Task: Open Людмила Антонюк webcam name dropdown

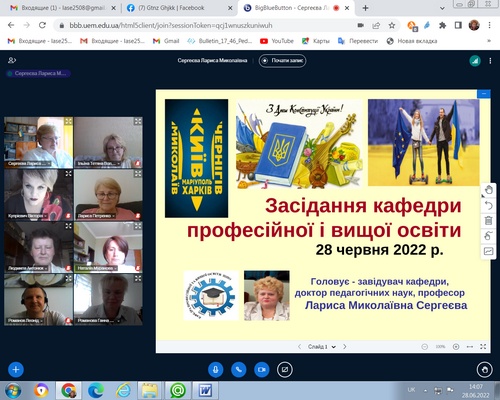Action: [27, 268]
